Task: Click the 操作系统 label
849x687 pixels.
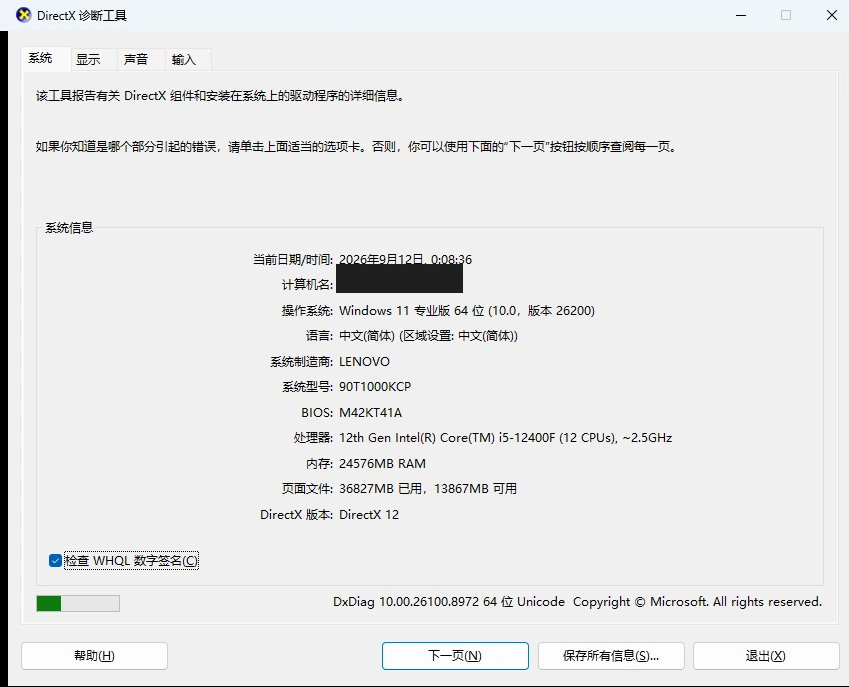Action: coord(307,311)
